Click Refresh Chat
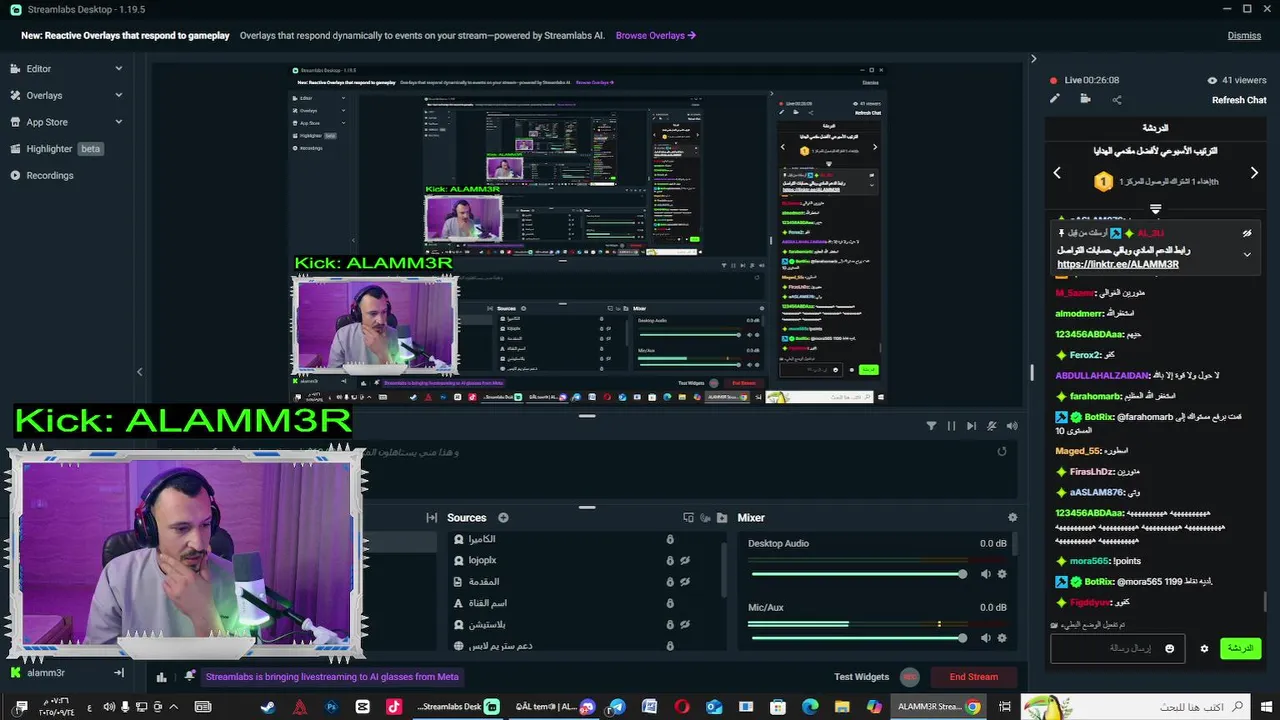The width and height of the screenshot is (1280, 720). pos(1239,100)
